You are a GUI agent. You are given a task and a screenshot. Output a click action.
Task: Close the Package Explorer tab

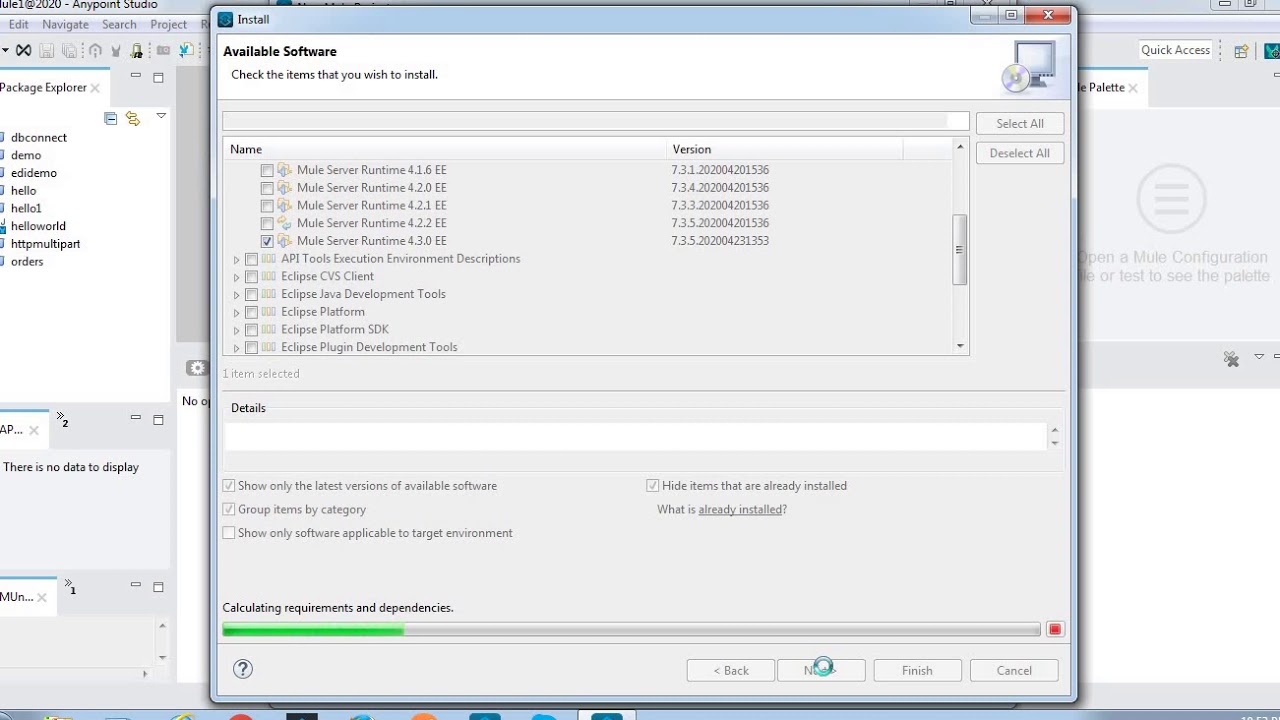coord(95,88)
